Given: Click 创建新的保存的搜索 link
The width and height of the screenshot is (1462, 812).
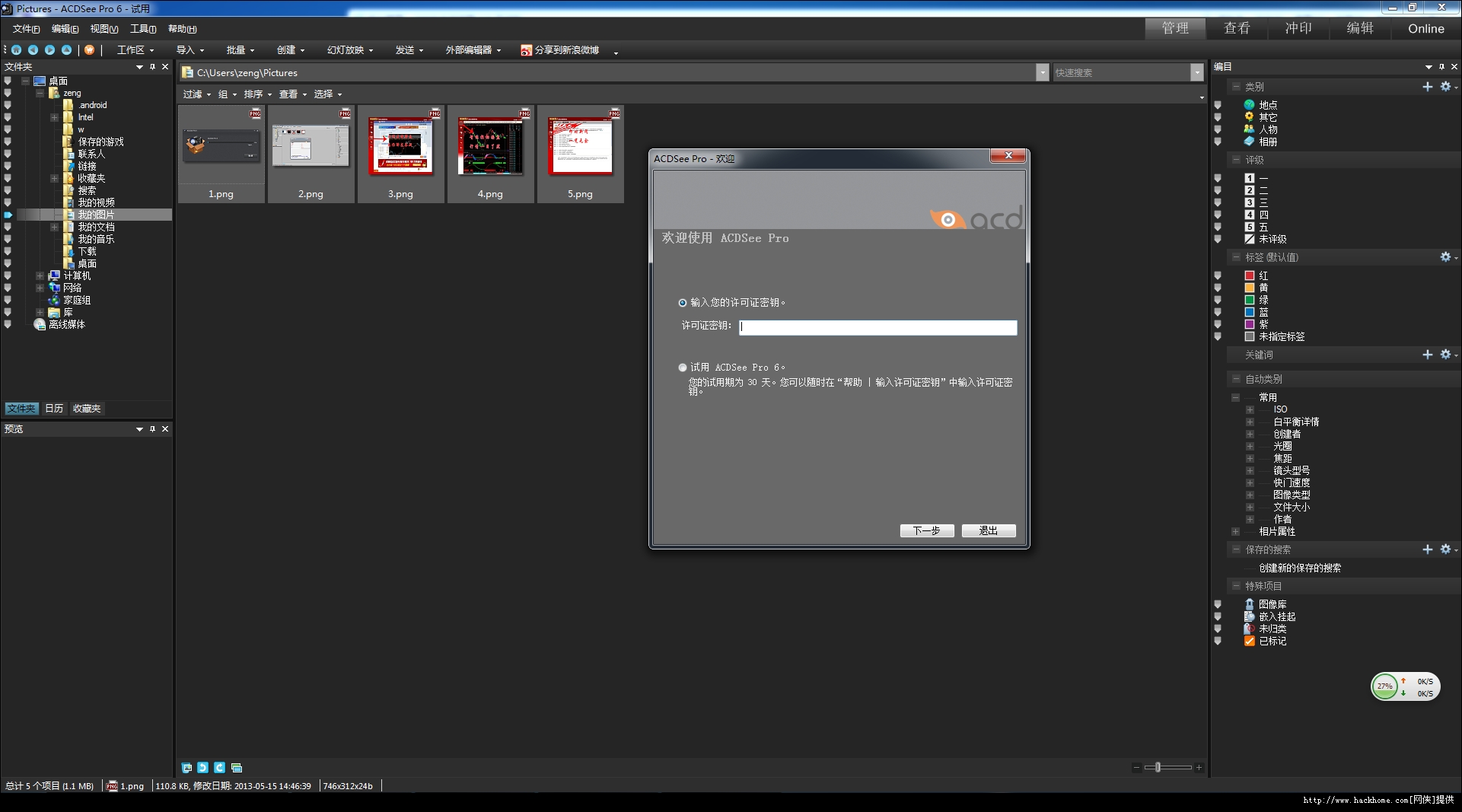Looking at the screenshot, I should tap(1300, 568).
